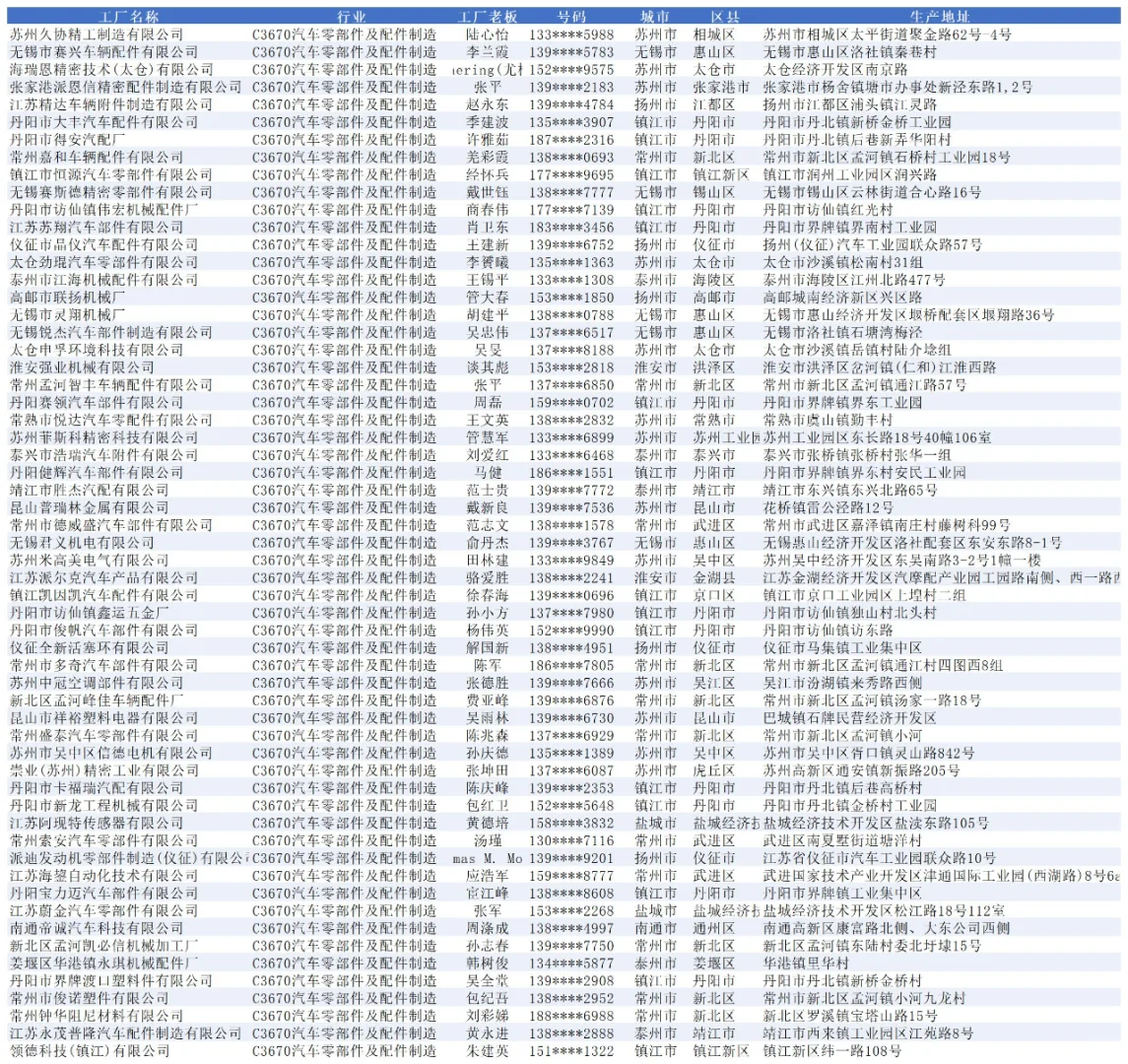
Task: Click the '生产地址' column header
Action: pos(940,16)
